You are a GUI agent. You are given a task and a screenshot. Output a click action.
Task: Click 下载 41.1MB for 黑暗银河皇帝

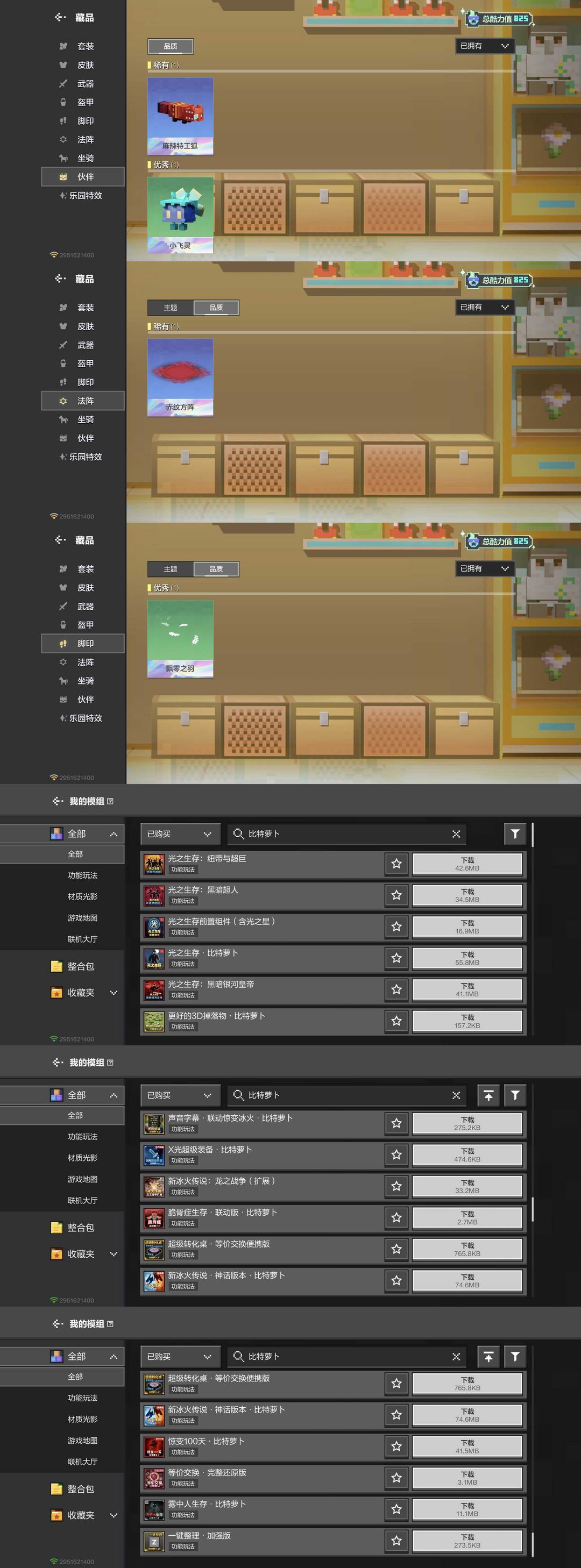tap(467, 990)
